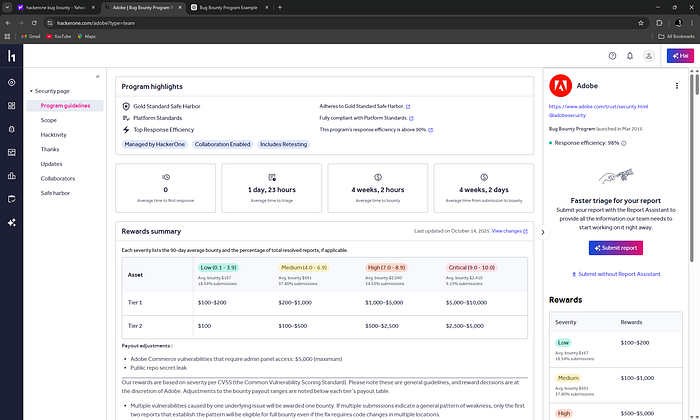
Task: Select Program guidelines in navigation
Action: click(65, 106)
